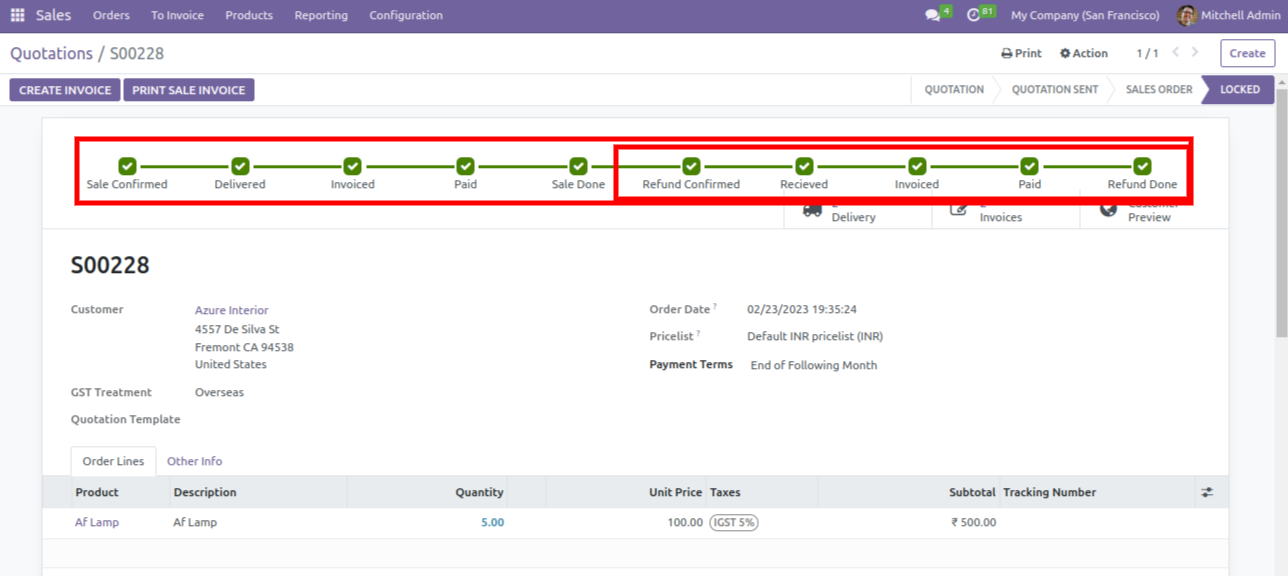Open the Print dropdown
Viewport: 1288px width, 576px height.
click(1021, 53)
